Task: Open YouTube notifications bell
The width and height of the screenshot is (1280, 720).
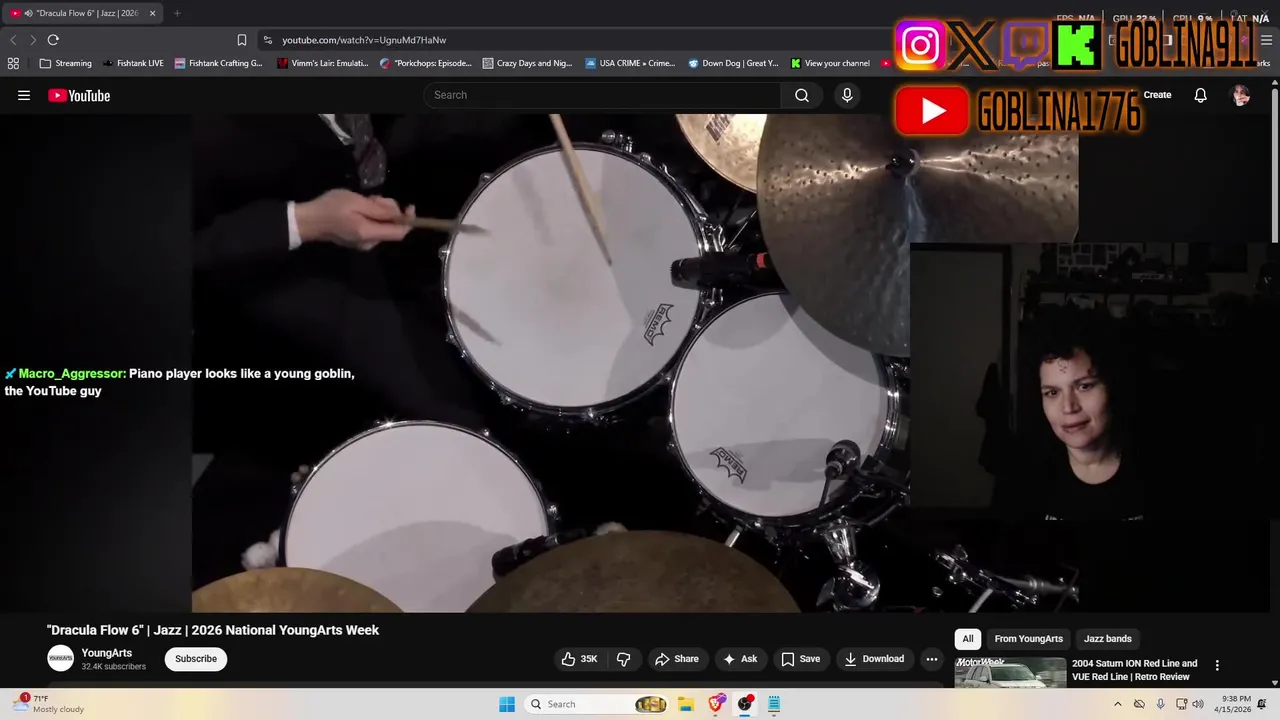Action: (1200, 95)
